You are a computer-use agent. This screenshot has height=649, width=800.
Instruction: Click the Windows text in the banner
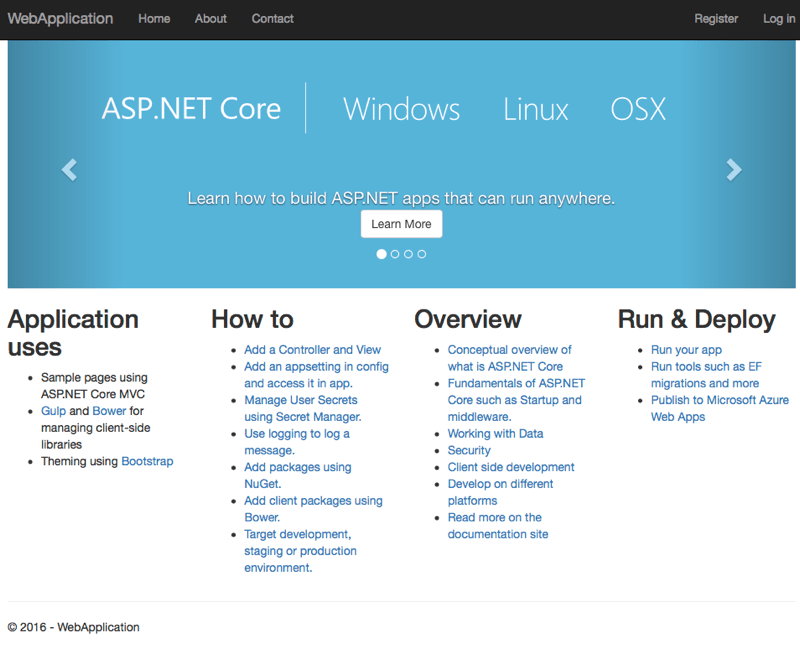402,109
